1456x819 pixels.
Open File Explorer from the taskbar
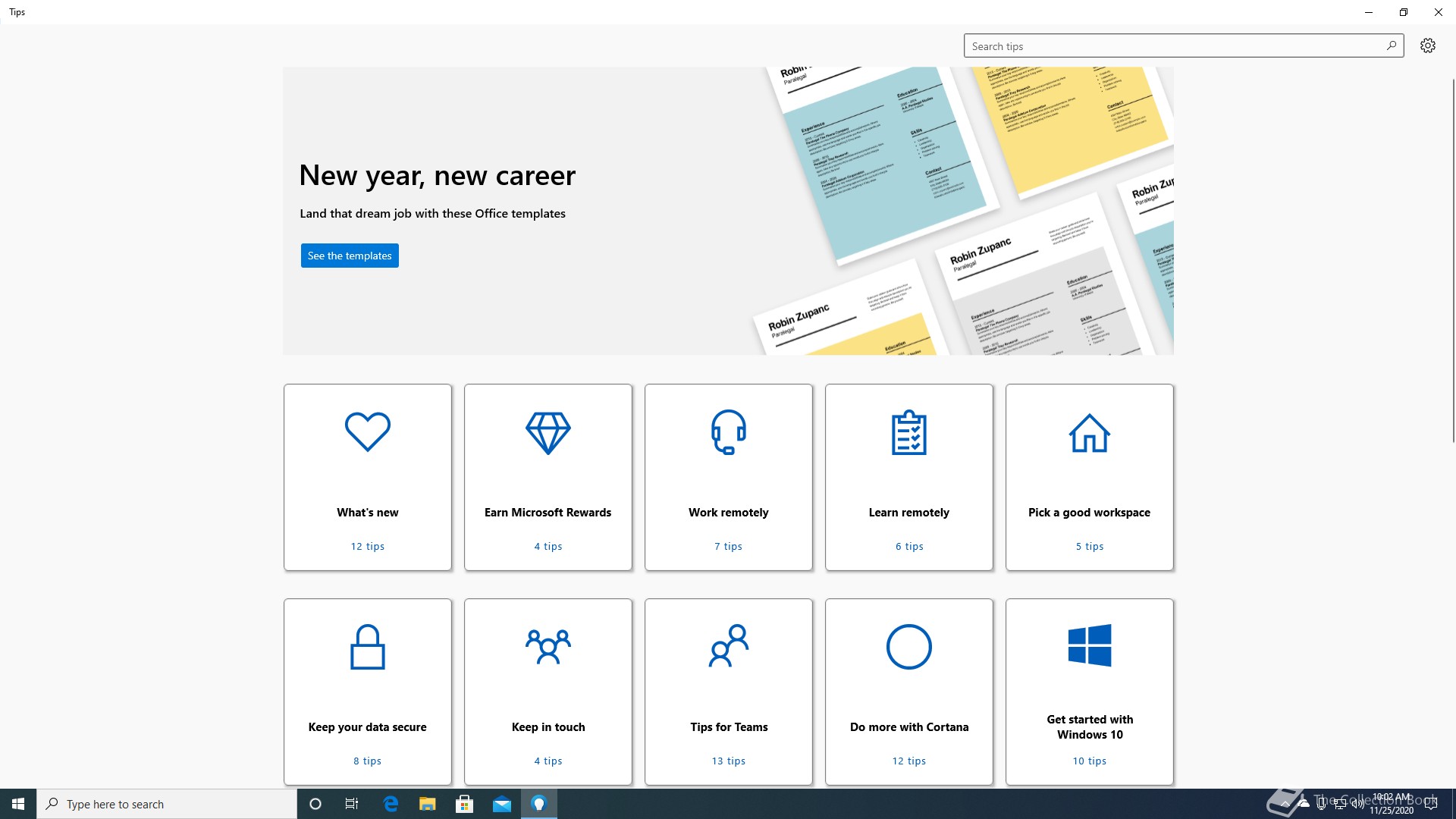click(428, 804)
